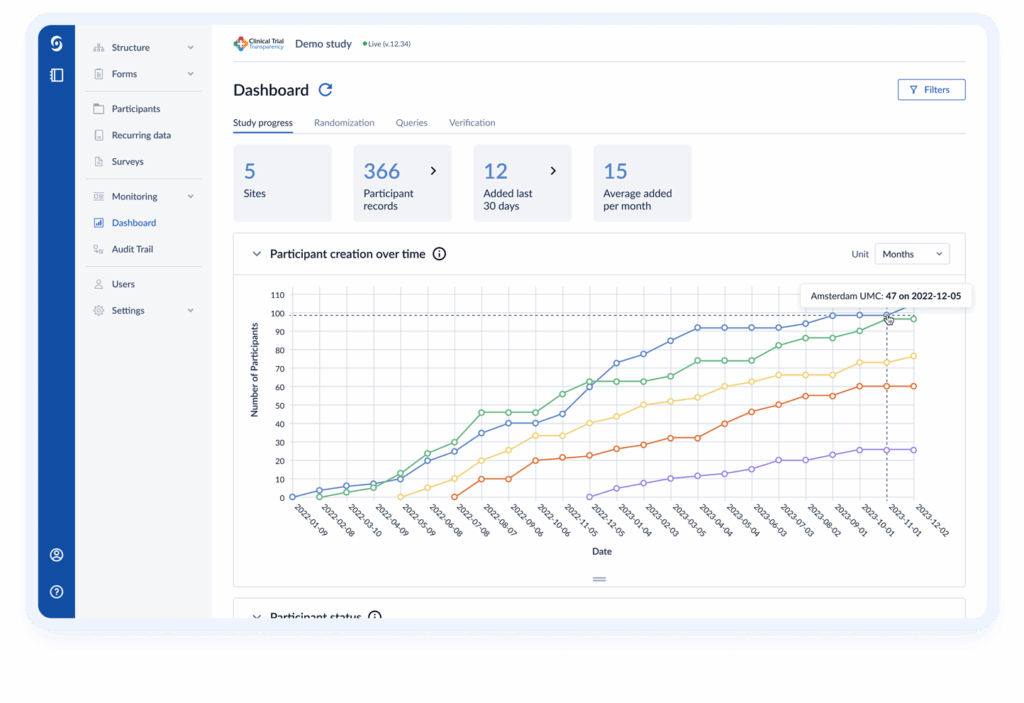Open the user account icon at sidebar bottom
The height and width of the screenshot is (703, 1024).
coord(56,555)
